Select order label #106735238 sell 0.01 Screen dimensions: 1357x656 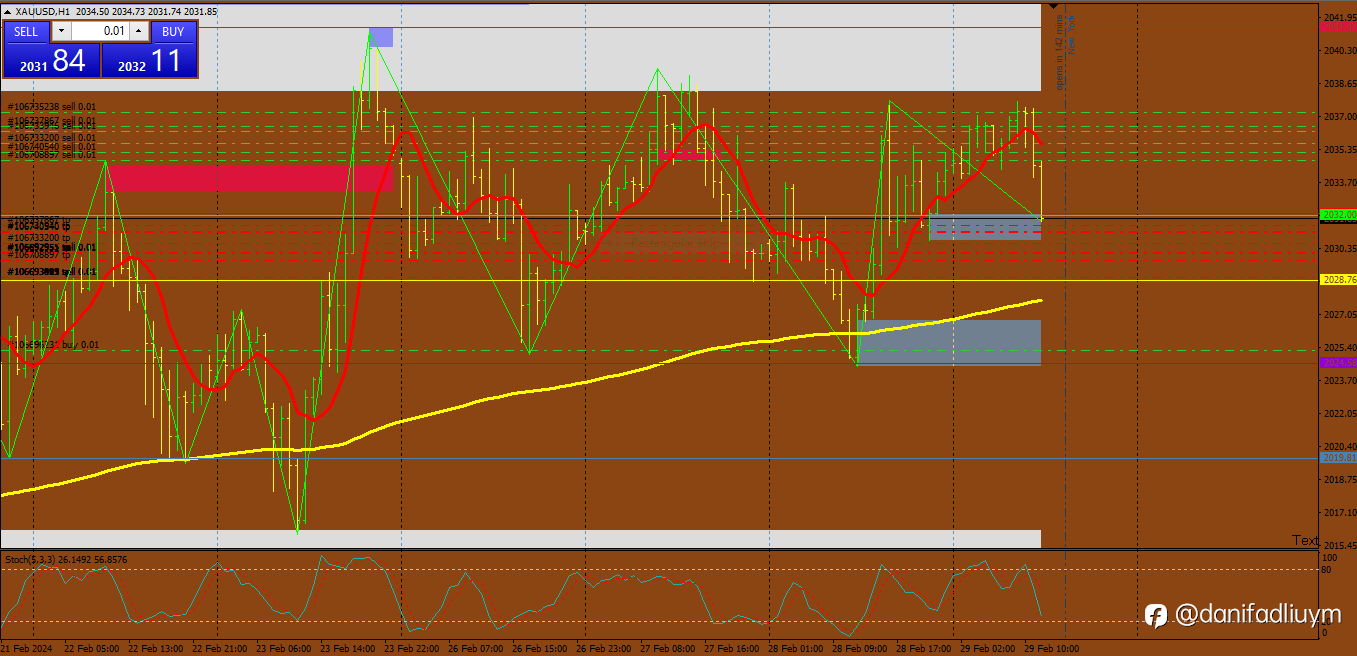(x=52, y=107)
